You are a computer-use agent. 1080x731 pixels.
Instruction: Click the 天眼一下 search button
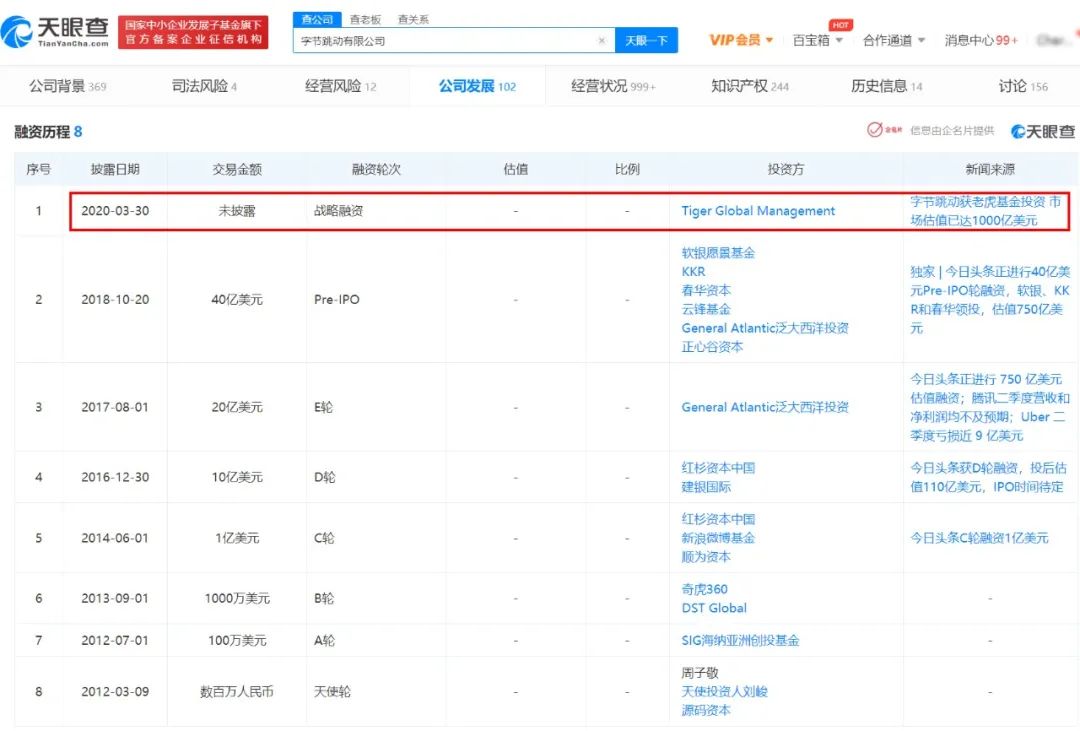646,41
